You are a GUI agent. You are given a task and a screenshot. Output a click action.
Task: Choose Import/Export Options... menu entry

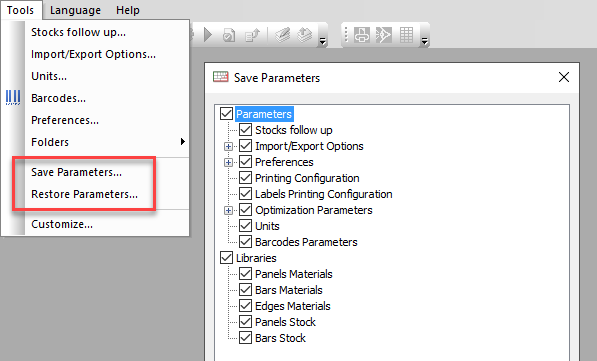[x=93, y=54]
